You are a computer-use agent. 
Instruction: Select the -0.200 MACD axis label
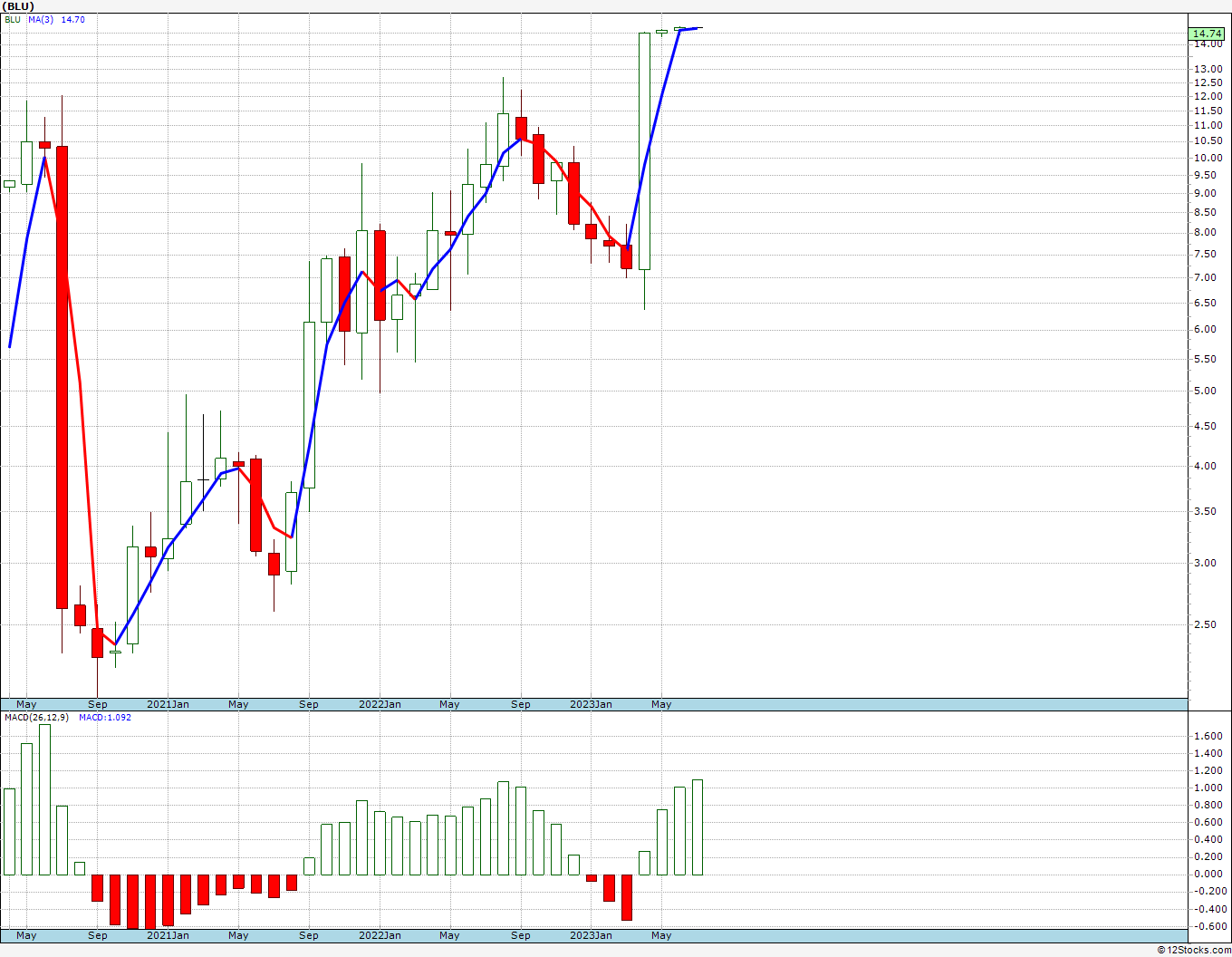tap(1209, 892)
